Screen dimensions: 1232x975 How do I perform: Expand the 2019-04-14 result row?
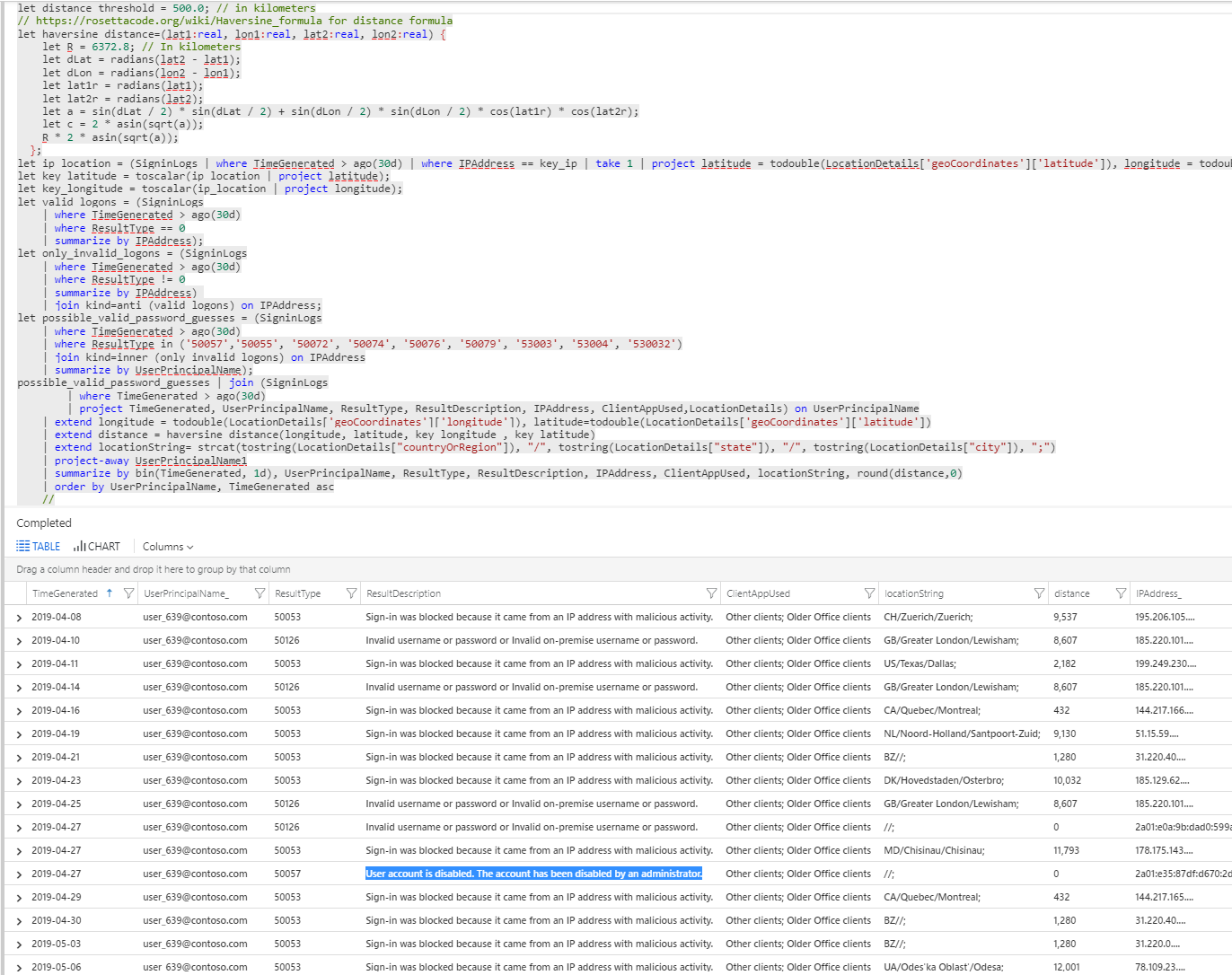tap(19, 688)
